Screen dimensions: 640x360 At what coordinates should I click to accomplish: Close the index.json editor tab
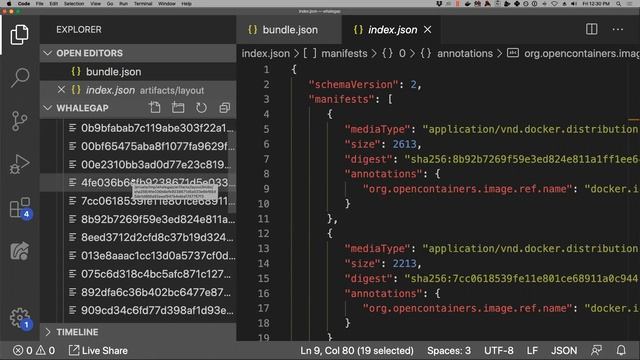(x=427, y=30)
